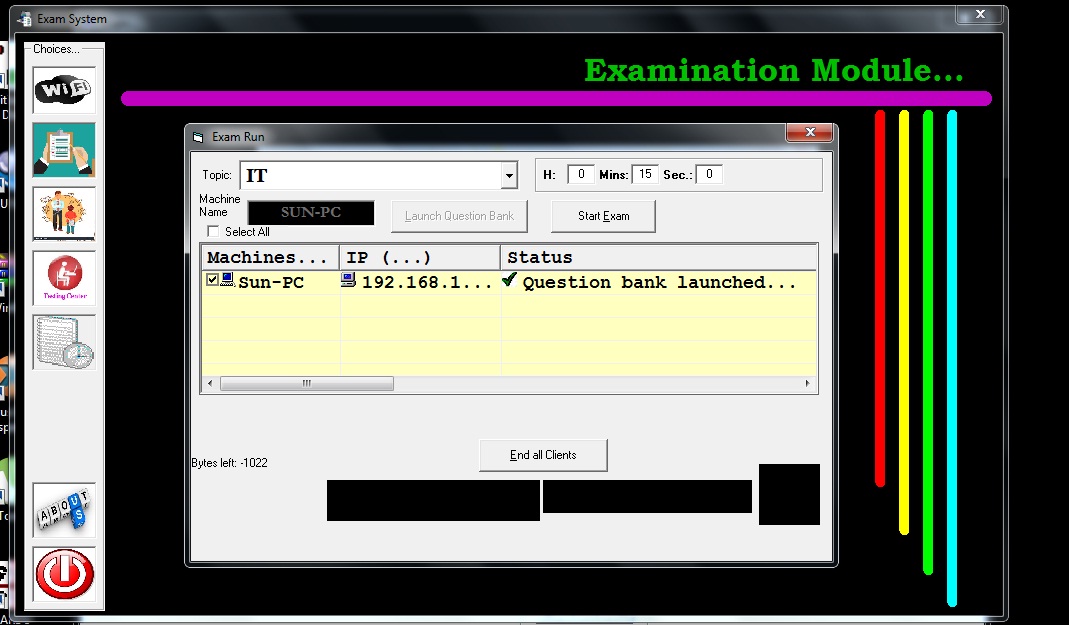Click the IP (...) column header
The height and width of the screenshot is (625, 1069).
point(420,258)
